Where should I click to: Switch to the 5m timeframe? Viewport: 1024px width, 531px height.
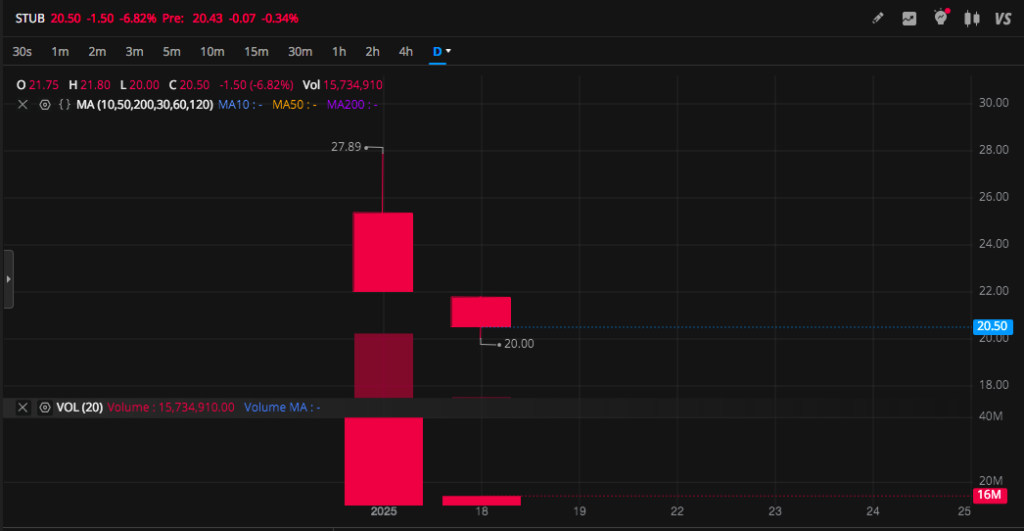(x=172, y=51)
